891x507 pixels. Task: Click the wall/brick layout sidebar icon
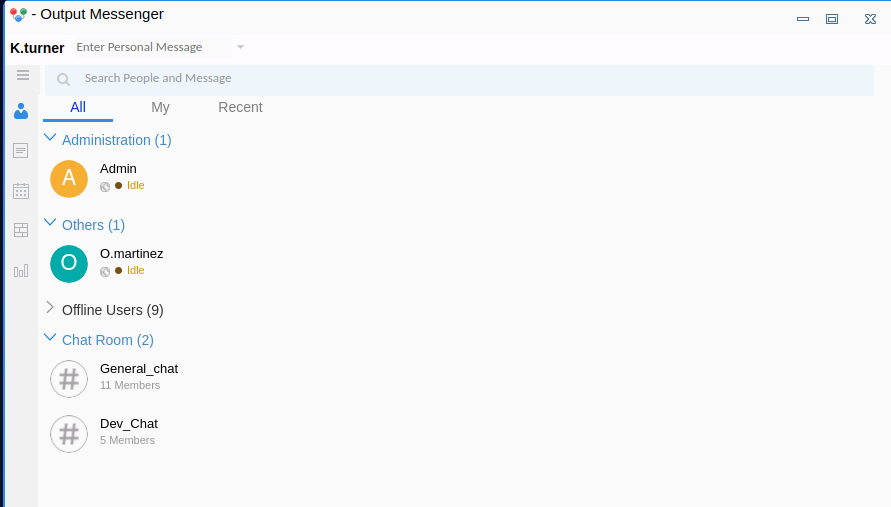coord(21,230)
